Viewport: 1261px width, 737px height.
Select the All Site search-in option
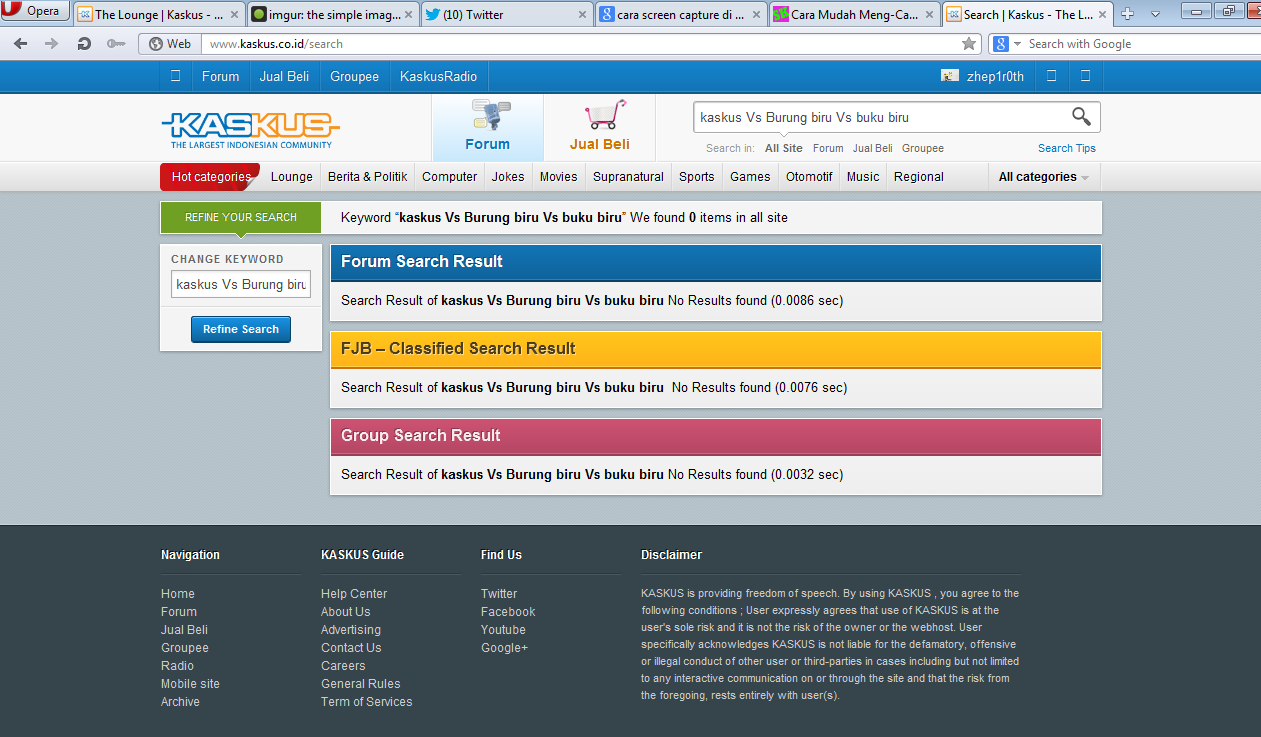click(x=783, y=148)
